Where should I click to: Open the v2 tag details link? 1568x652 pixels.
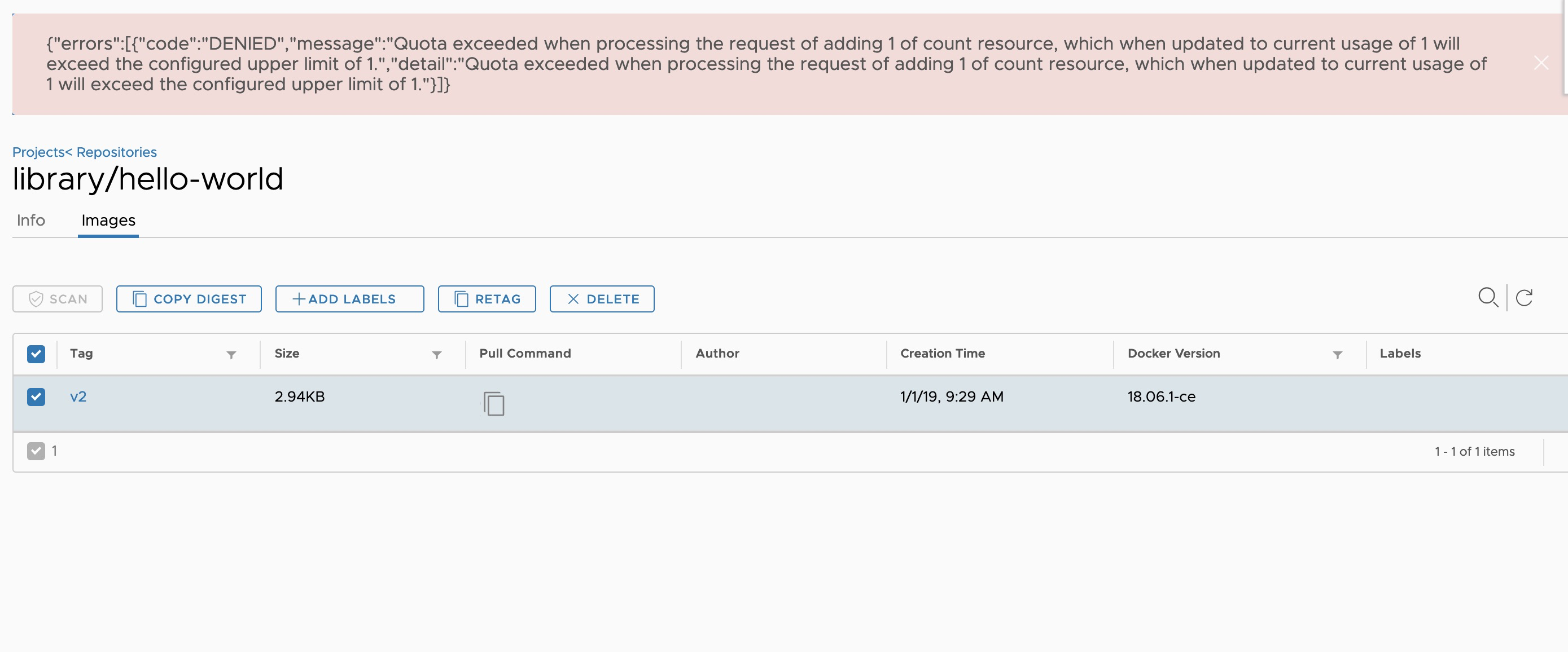78,397
